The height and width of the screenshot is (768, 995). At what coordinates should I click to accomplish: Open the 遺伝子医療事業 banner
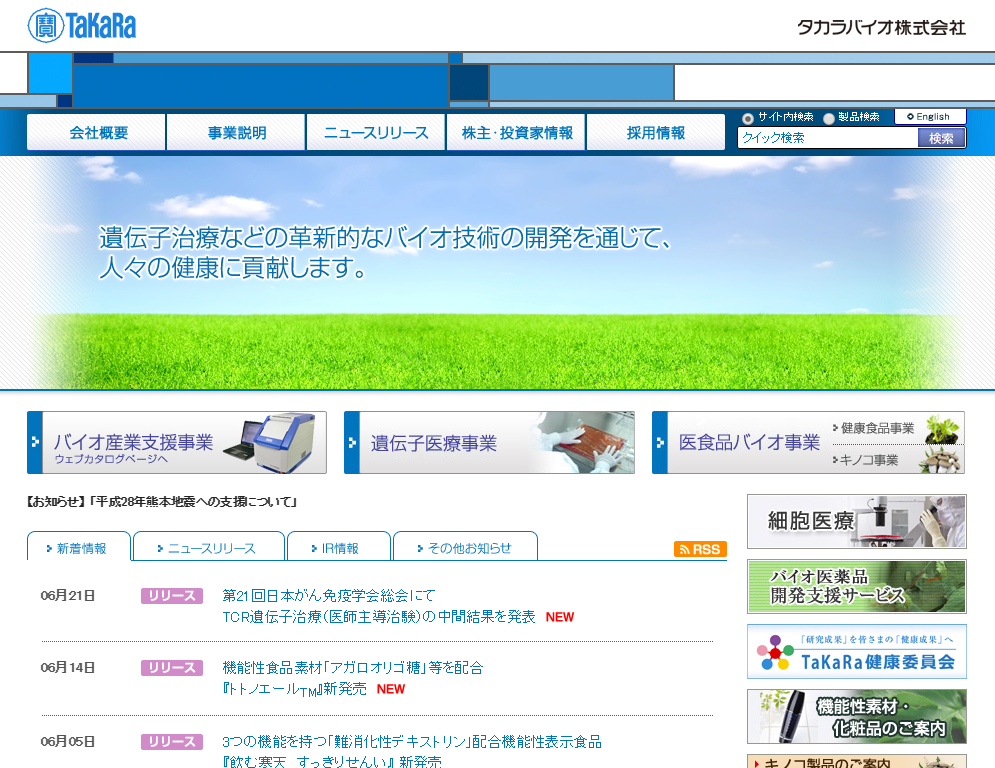(x=489, y=442)
